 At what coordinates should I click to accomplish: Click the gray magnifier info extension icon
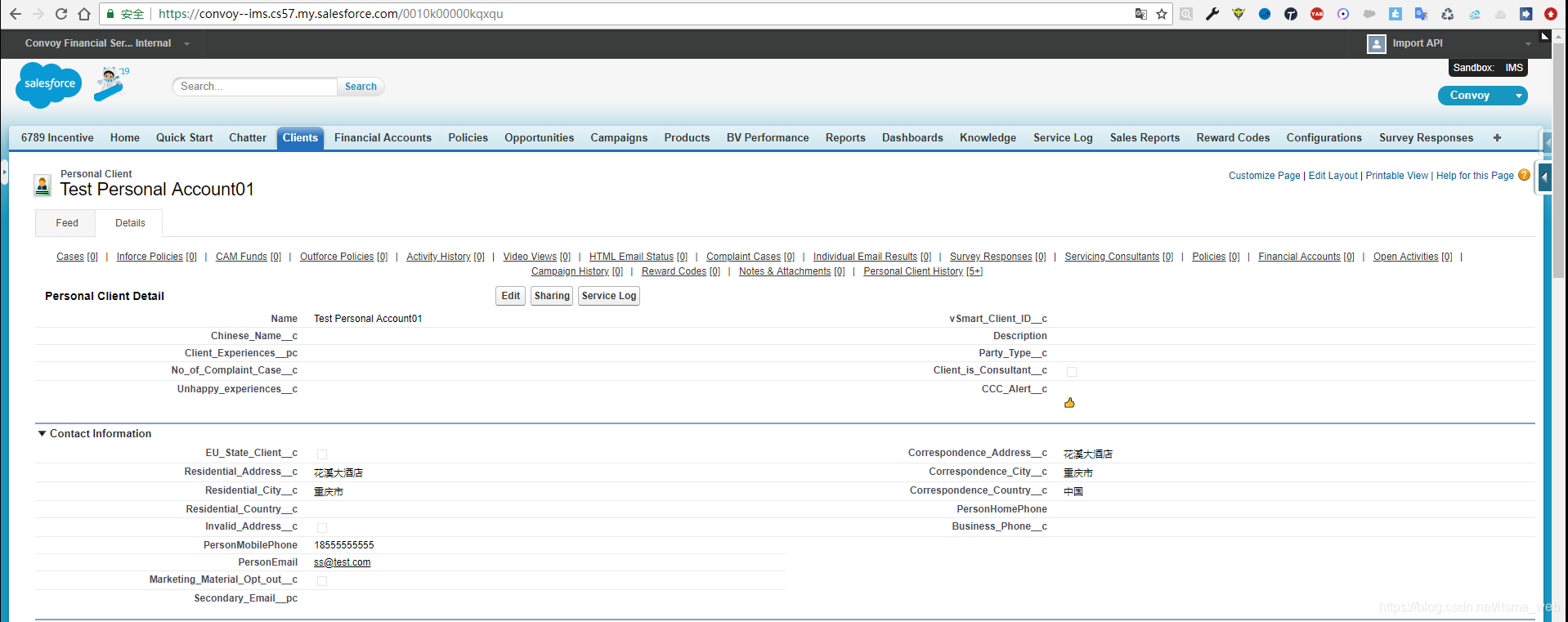(x=1186, y=14)
